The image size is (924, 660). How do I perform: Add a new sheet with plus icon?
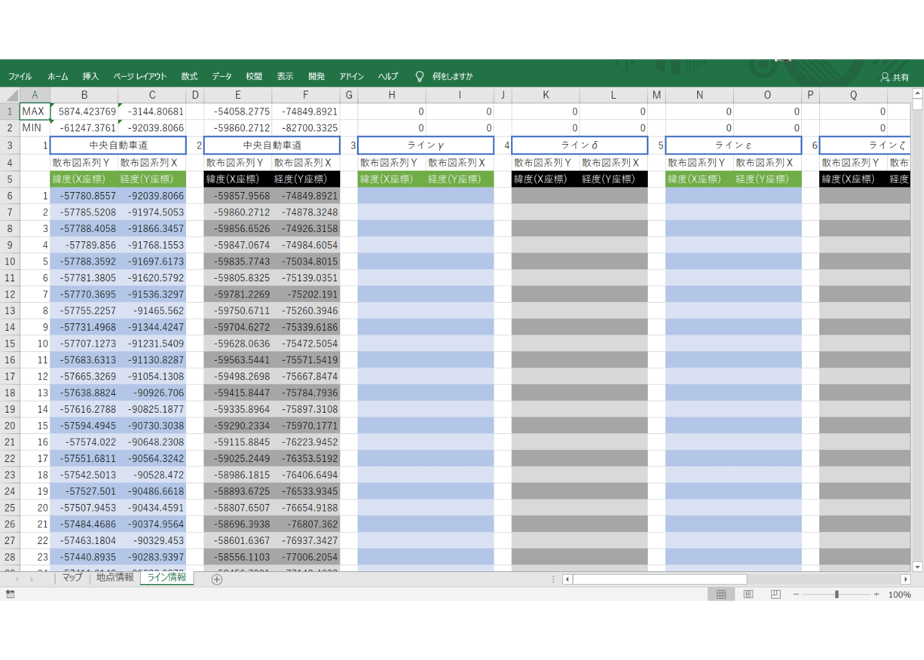pyautogui.click(x=217, y=579)
